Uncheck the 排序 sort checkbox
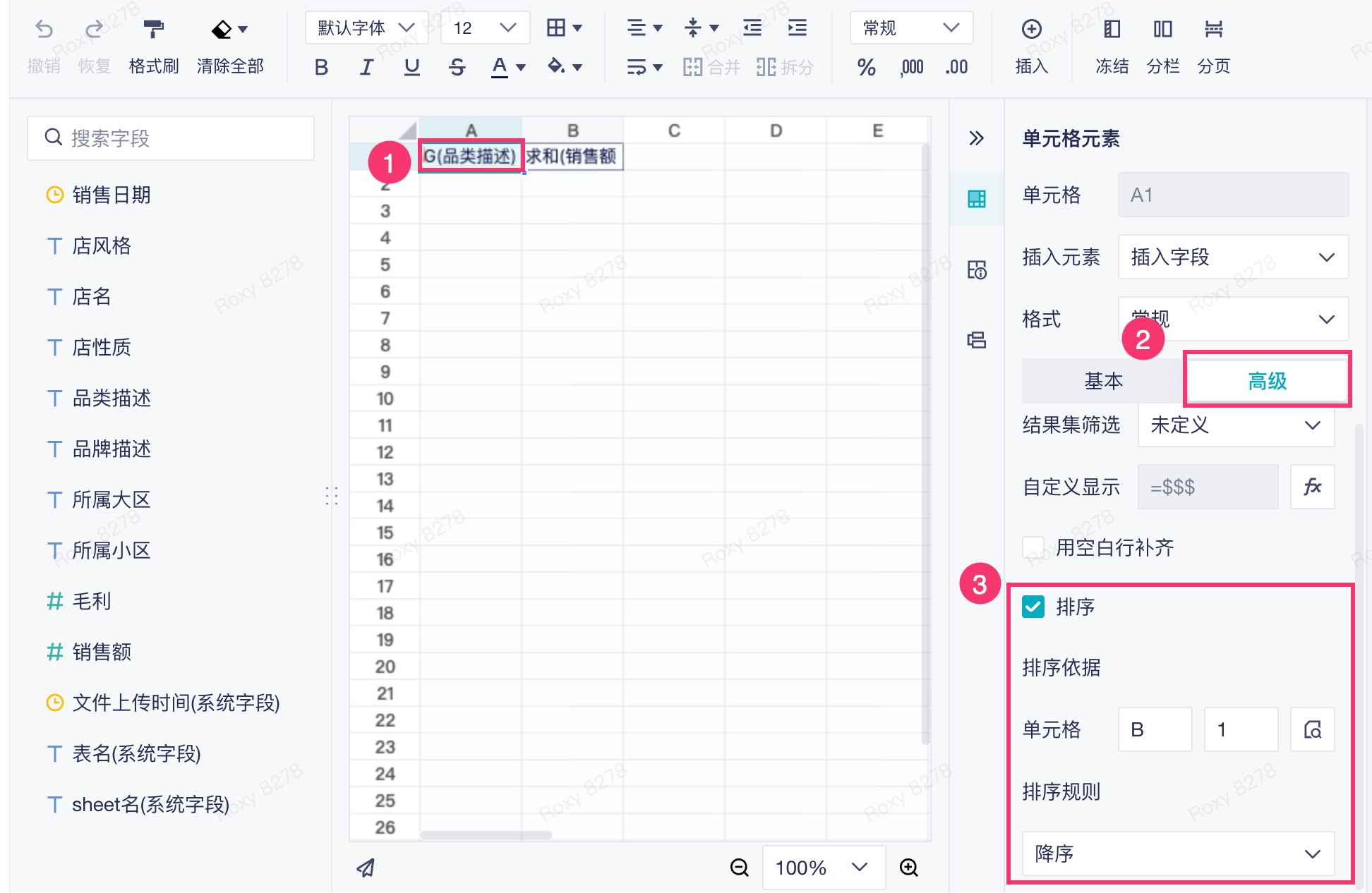This screenshot has width=1372, height=893. pyautogui.click(x=1033, y=607)
